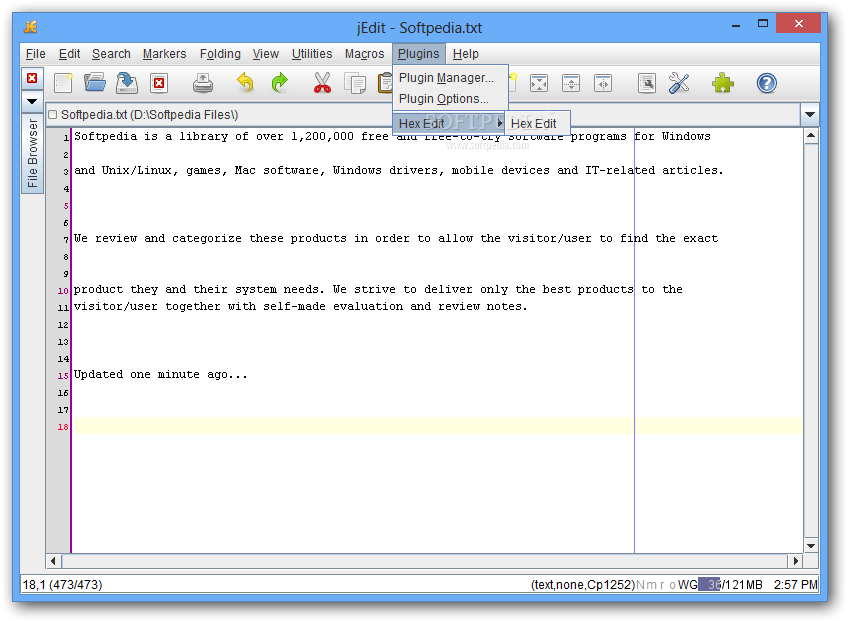This screenshot has height=622, width=848.
Task: Open the Help menu
Action: click(x=466, y=54)
